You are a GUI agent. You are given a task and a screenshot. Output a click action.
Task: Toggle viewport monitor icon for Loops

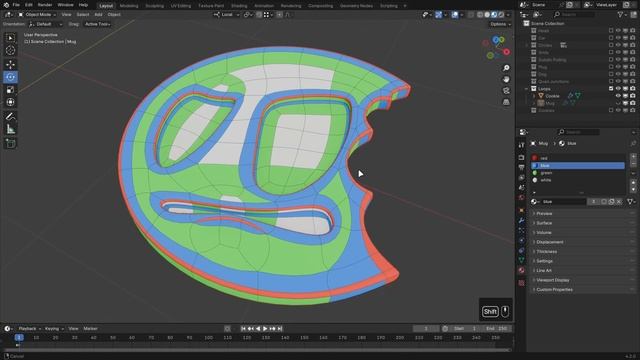pos(625,89)
